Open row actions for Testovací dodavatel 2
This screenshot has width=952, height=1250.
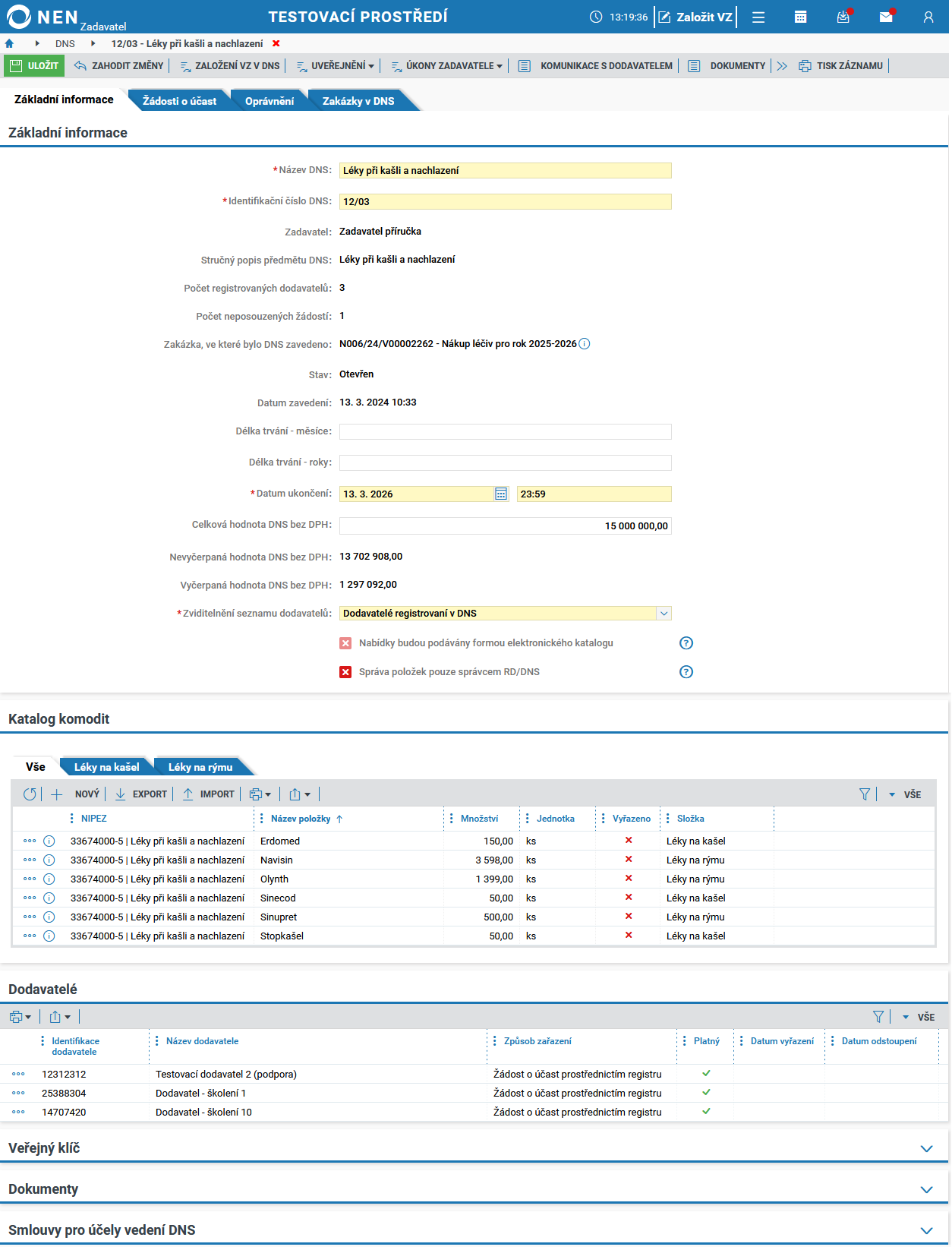pos(19,1074)
